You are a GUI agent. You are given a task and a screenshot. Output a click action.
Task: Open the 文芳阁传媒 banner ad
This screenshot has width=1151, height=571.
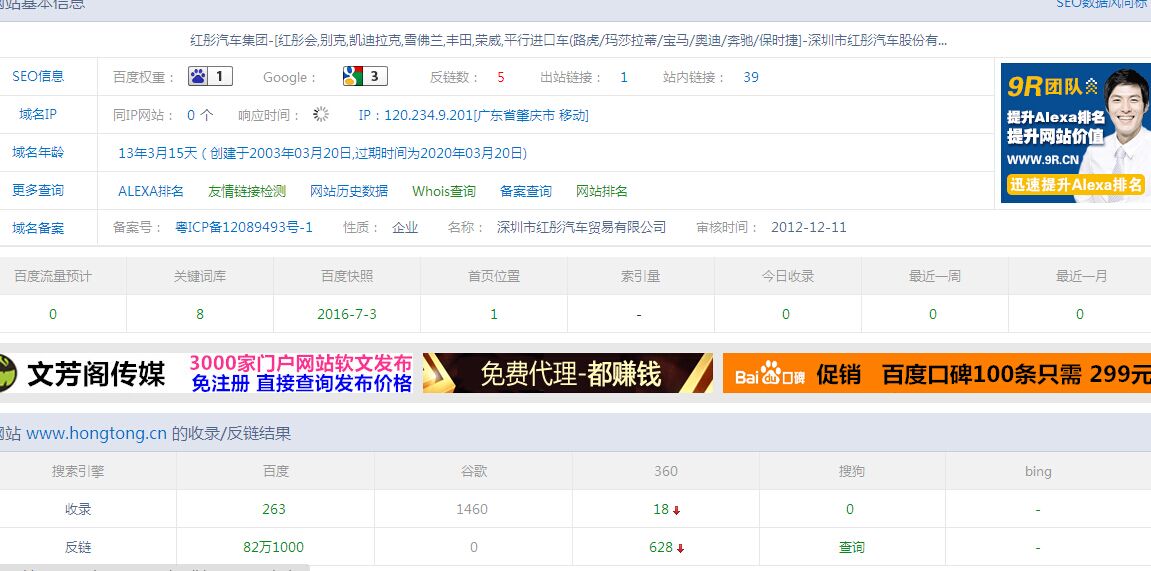click(206, 373)
